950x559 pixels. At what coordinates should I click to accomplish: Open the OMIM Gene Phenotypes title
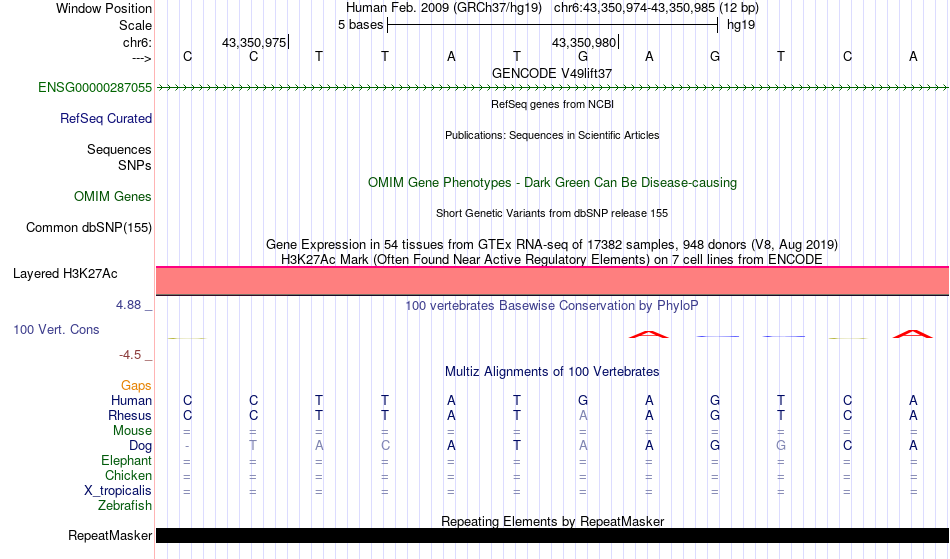553,182
